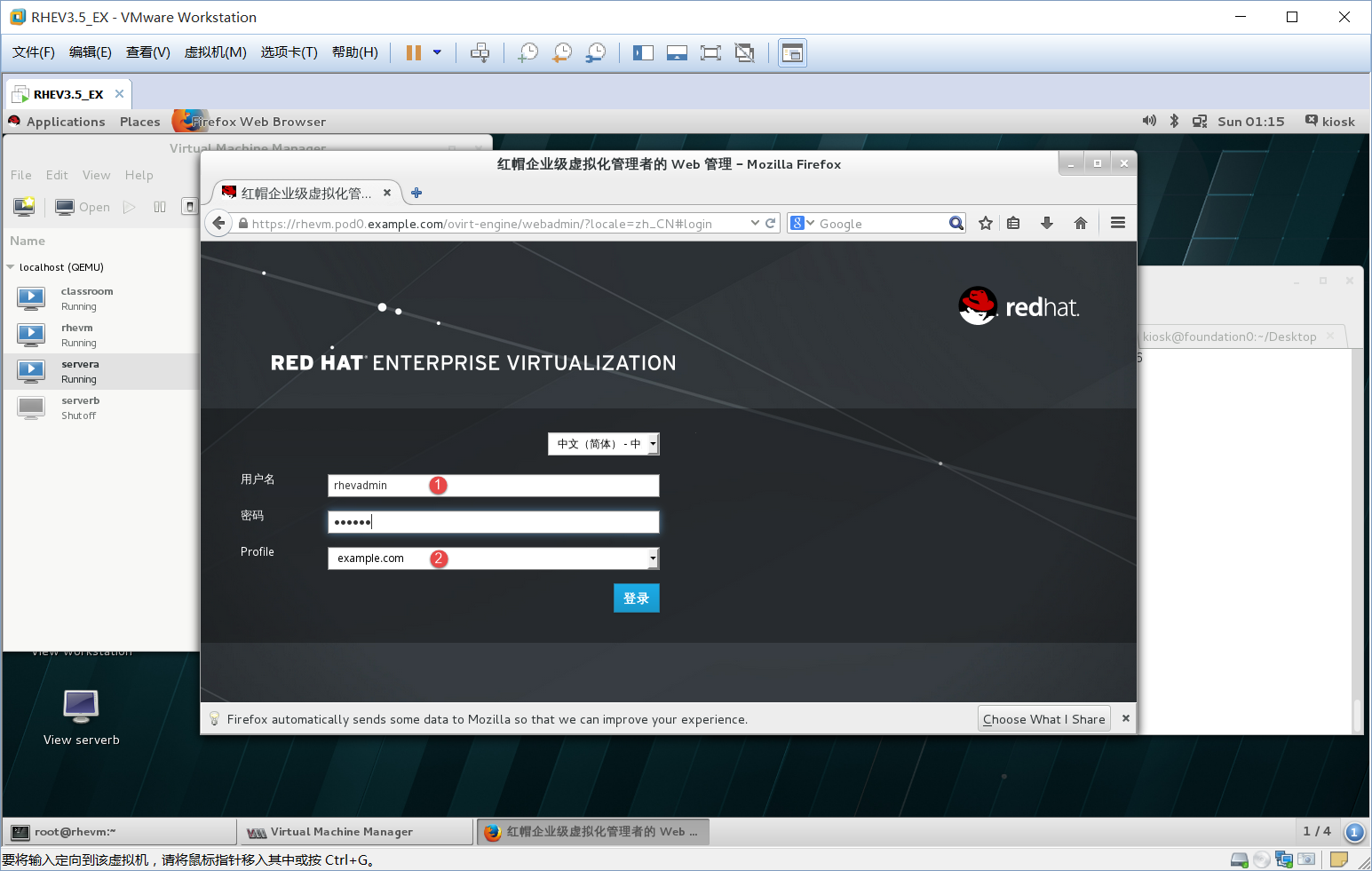Viewport: 1372px width, 871px height.
Task: Click the Unity mode icon in VMware toolbar
Action: [x=744, y=52]
